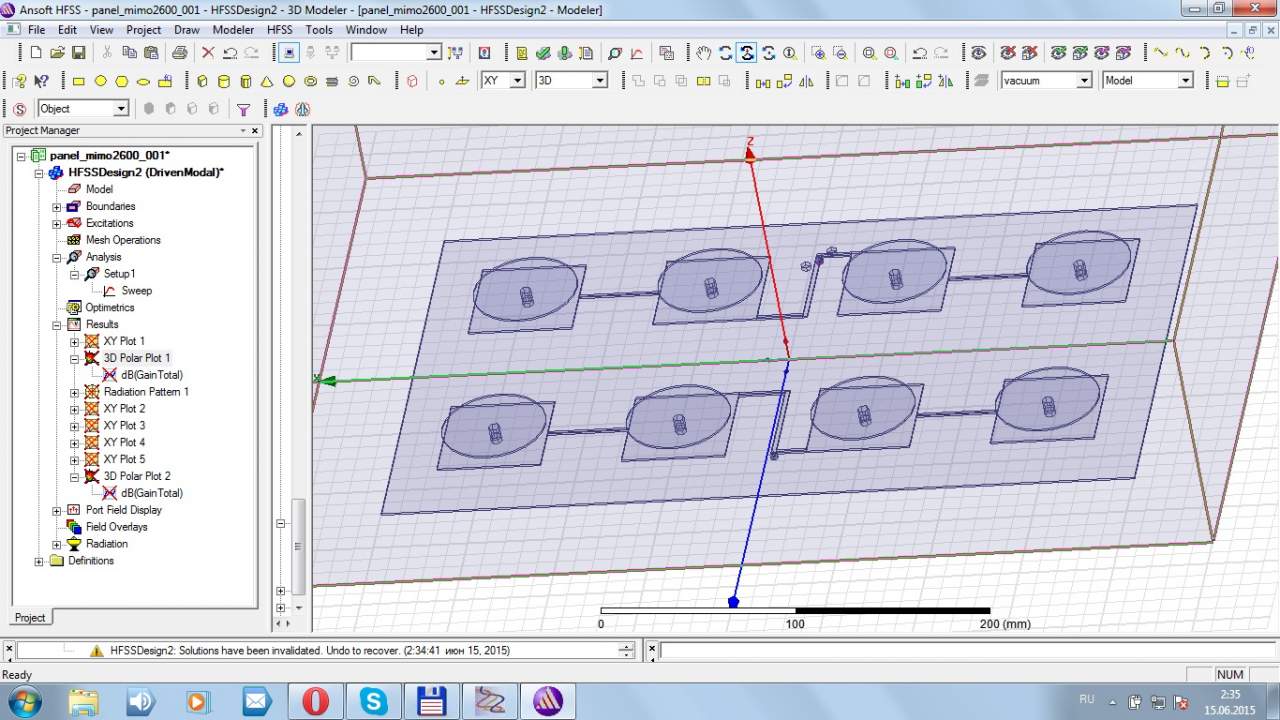Viewport: 1280px width, 720px height.
Task: Click the Pan hand tool
Action: (x=704, y=53)
